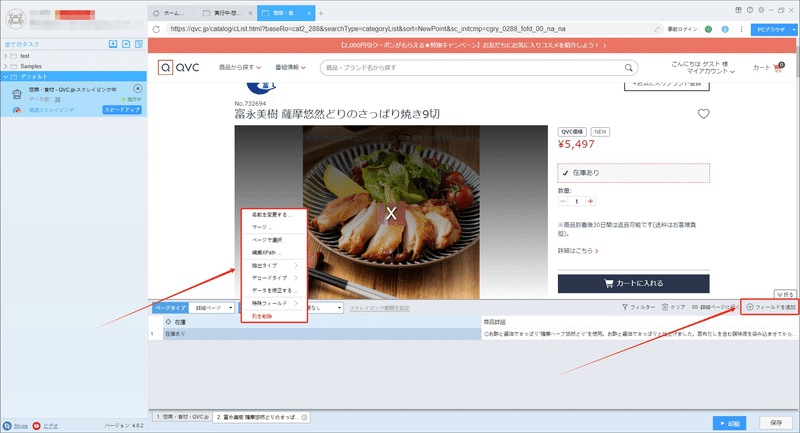This screenshot has height=433, width=800.
Task: Expand the デコードタイプ submenu
Action: pyautogui.click(x=272, y=278)
